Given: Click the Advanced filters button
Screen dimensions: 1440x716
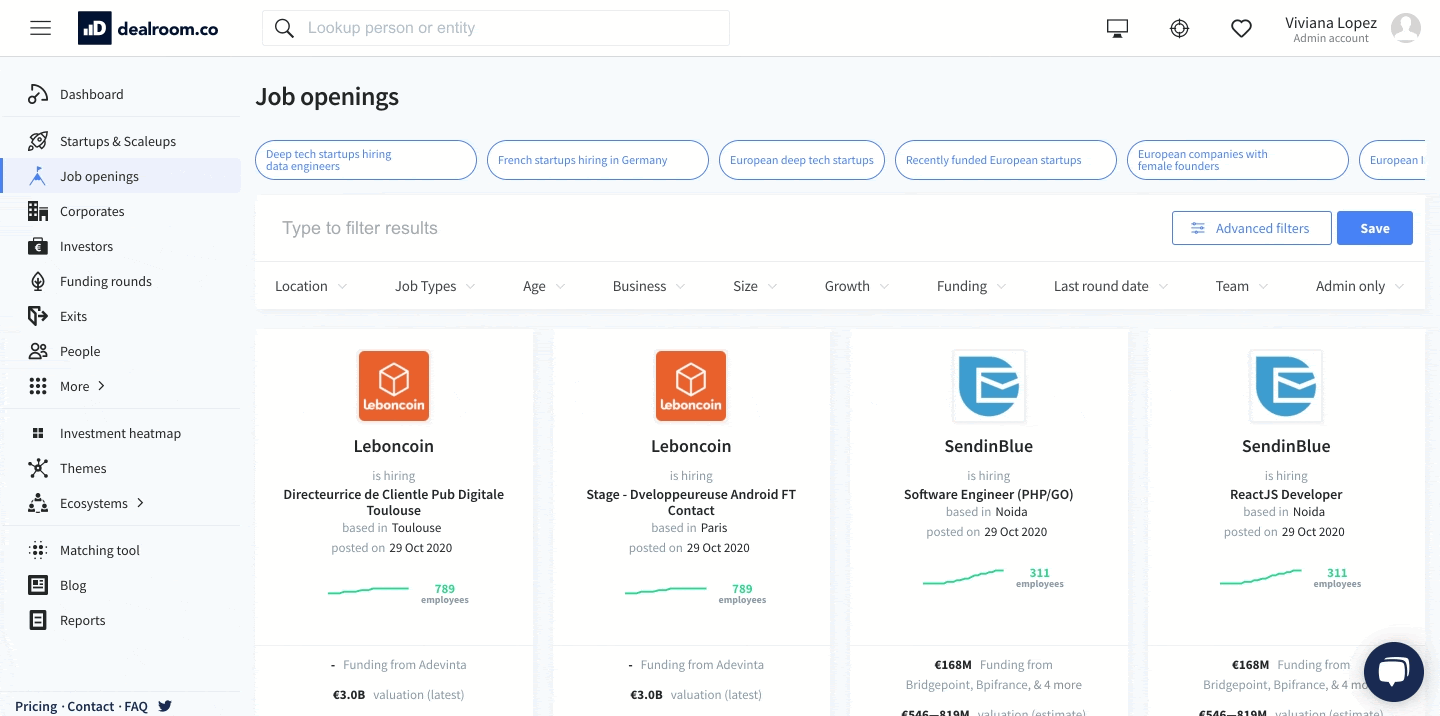Looking at the screenshot, I should pyautogui.click(x=1252, y=228).
